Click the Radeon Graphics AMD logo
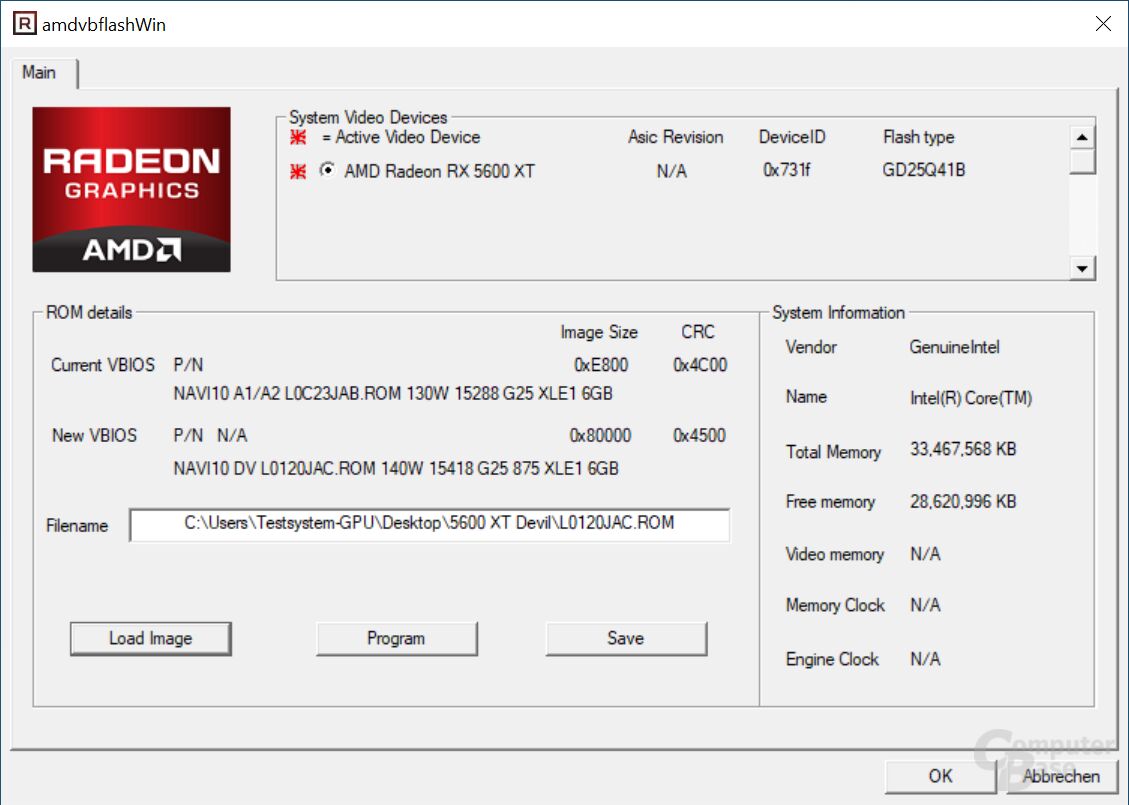Viewport: 1129px width, 805px height. [132, 189]
